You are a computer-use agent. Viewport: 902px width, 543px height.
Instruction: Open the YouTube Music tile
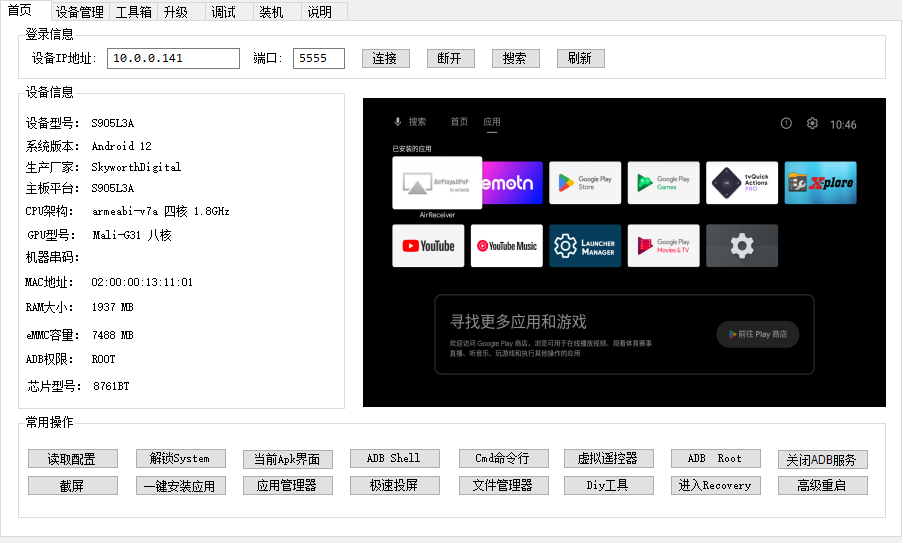[506, 246]
